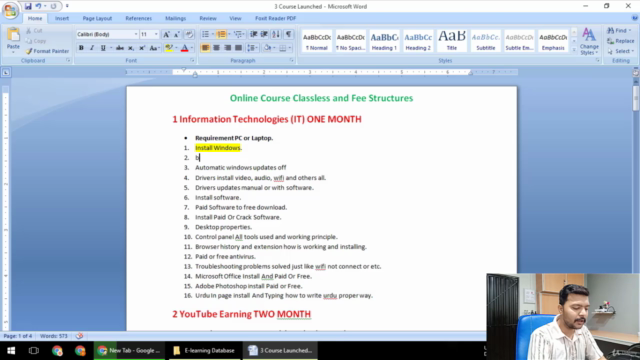Viewport: 640px width, 360px height.
Task: Click the Replace button
Action: 620,41
